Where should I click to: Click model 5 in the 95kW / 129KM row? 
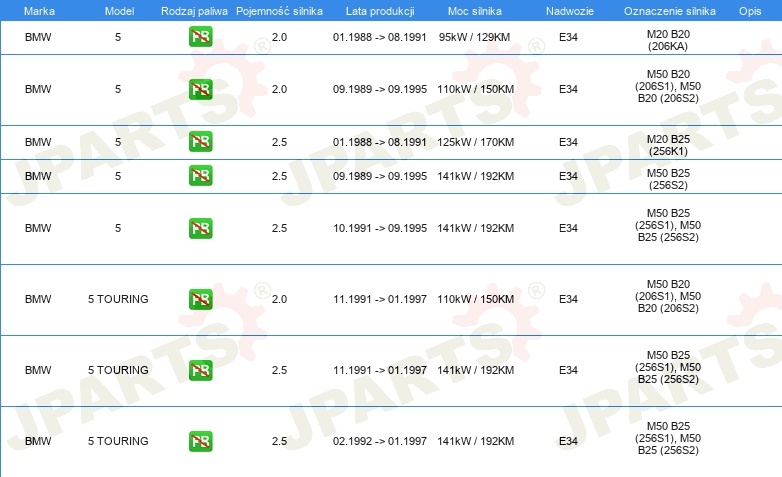(x=118, y=37)
